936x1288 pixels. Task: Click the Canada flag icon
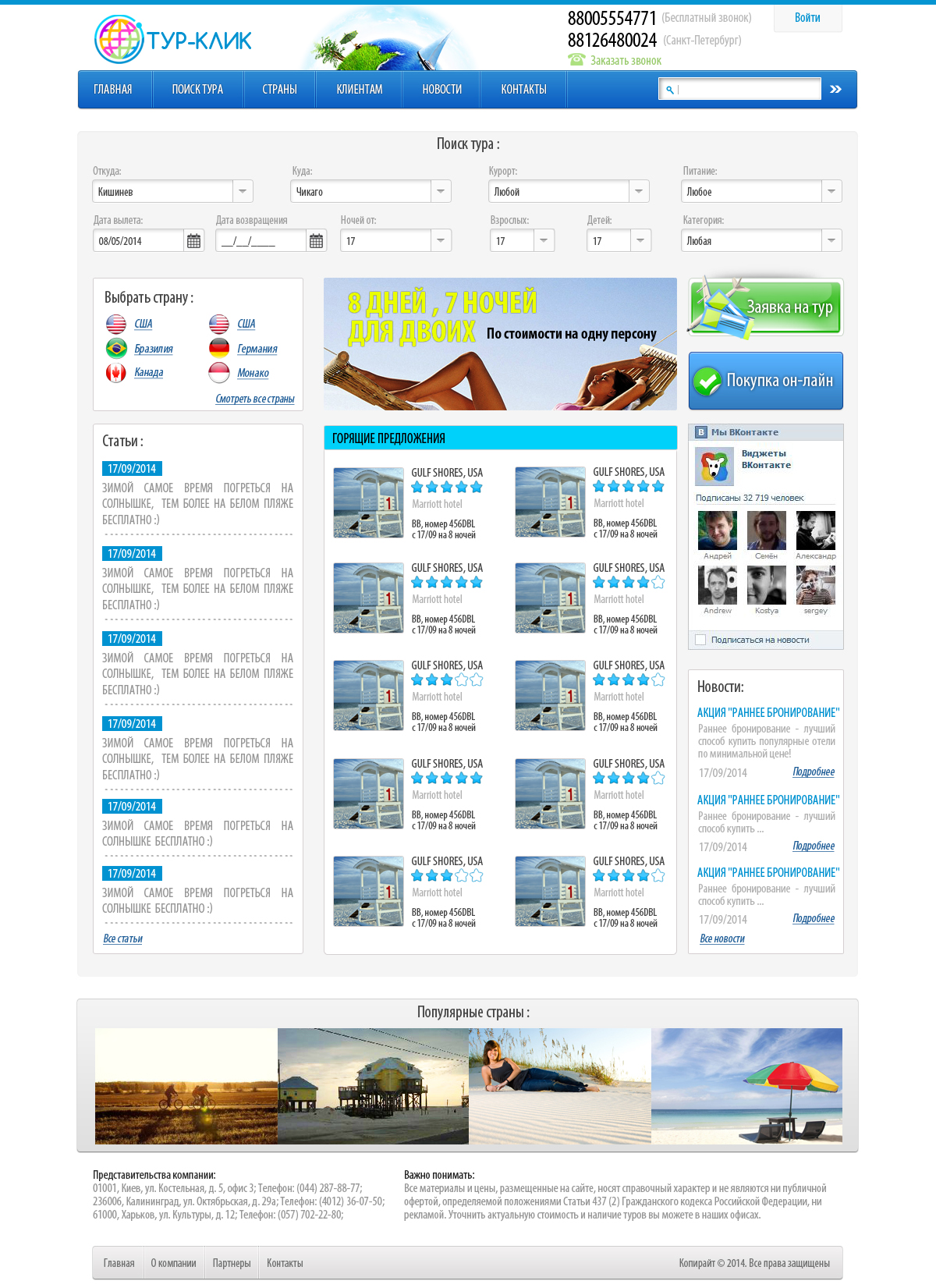(116, 373)
